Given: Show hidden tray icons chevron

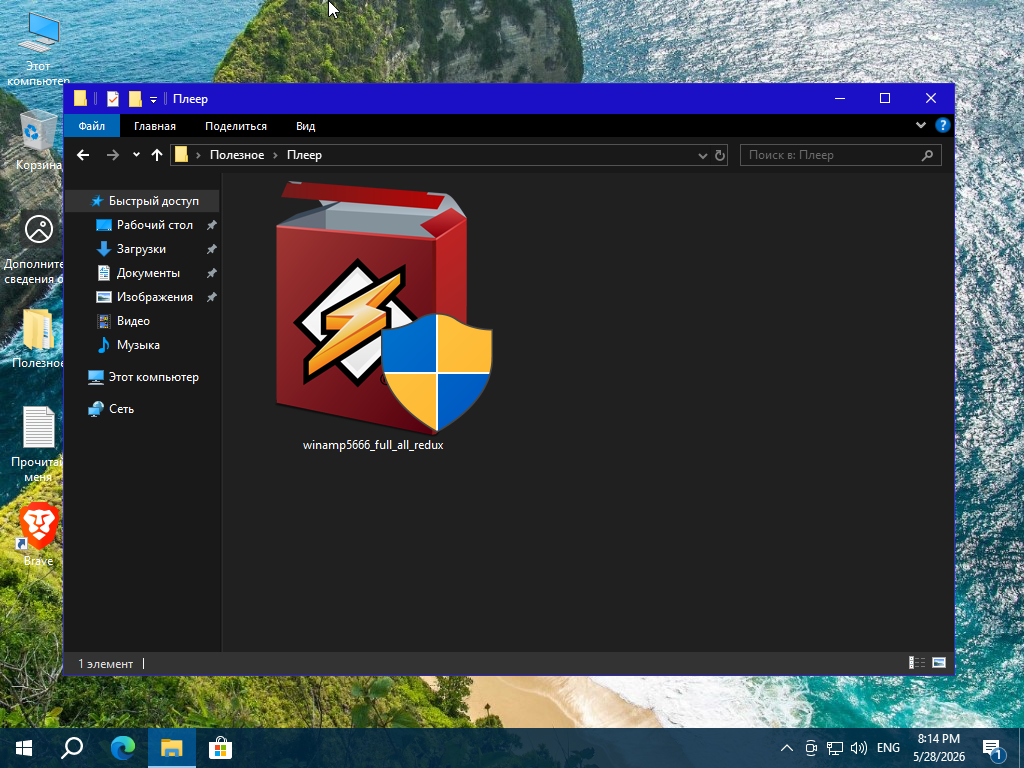Looking at the screenshot, I should point(787,748).
